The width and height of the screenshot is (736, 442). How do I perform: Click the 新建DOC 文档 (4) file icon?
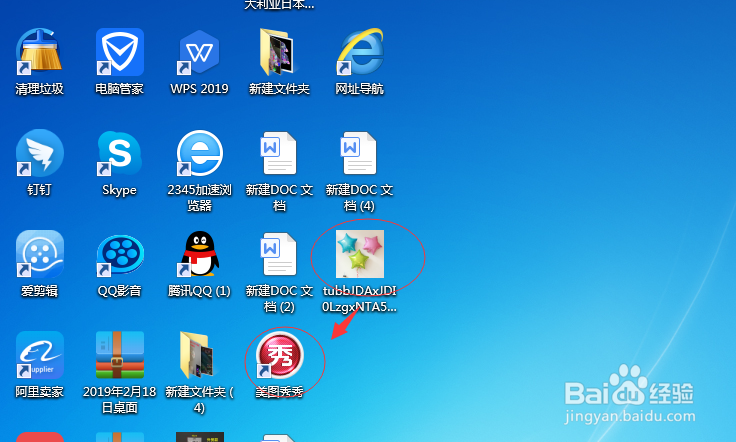[359, 153]
